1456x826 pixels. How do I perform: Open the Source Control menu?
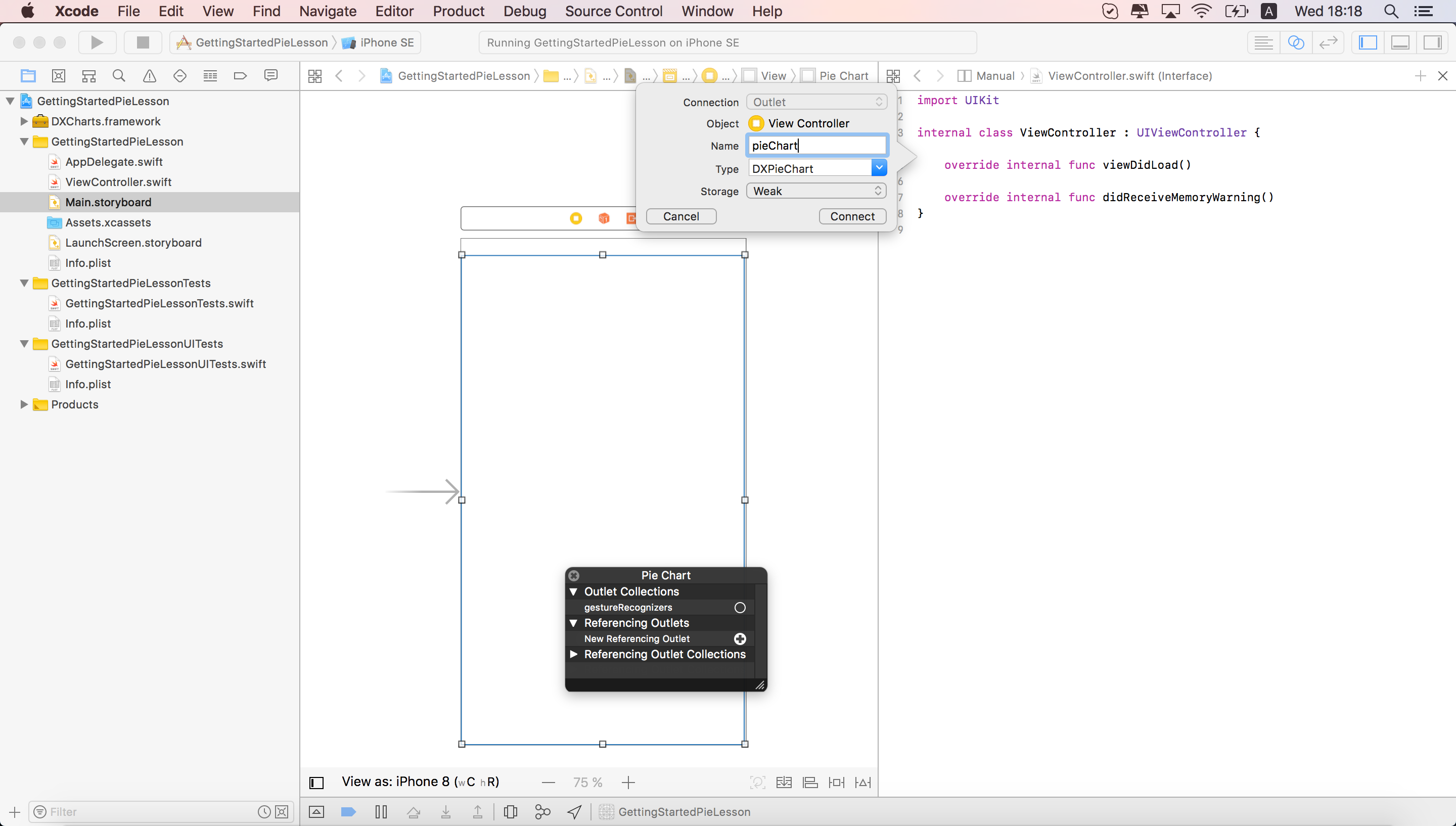[x=614, y=11]
